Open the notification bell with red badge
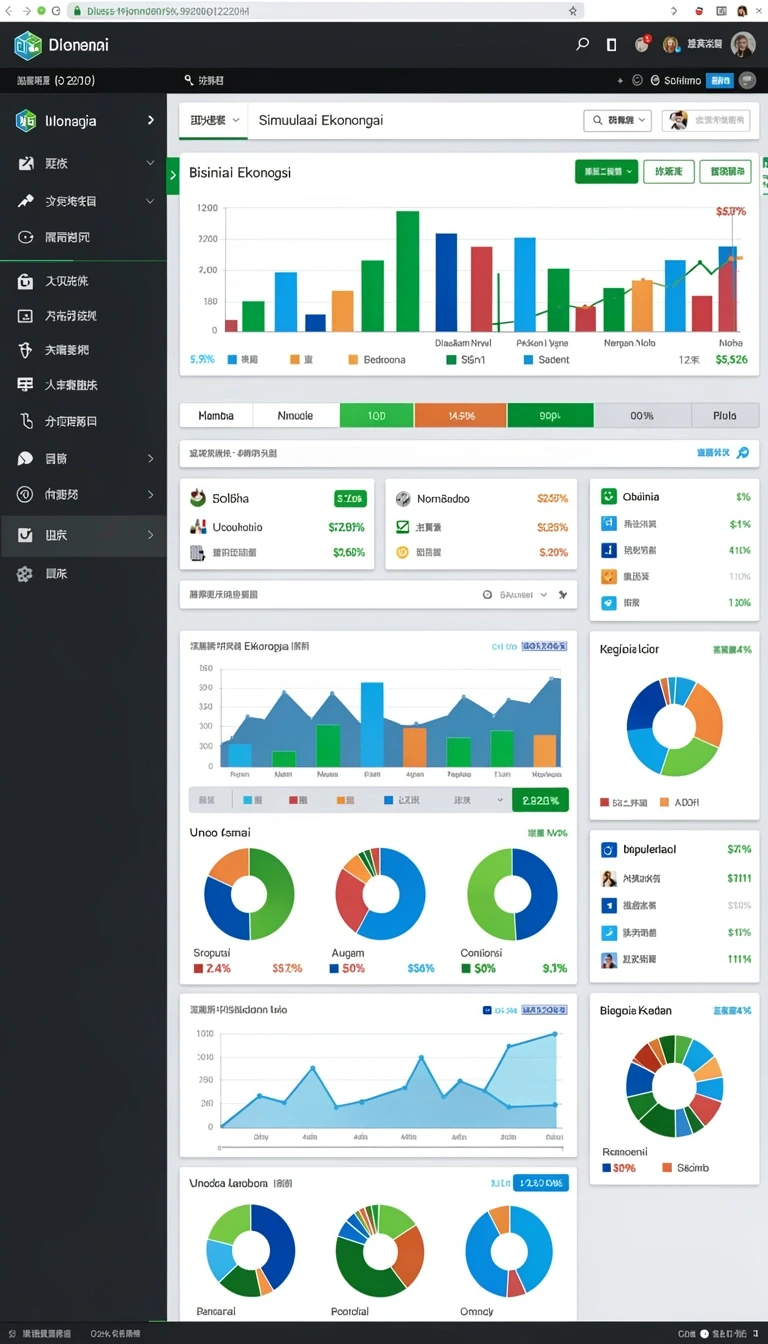768x1344 pixels. 642,44
